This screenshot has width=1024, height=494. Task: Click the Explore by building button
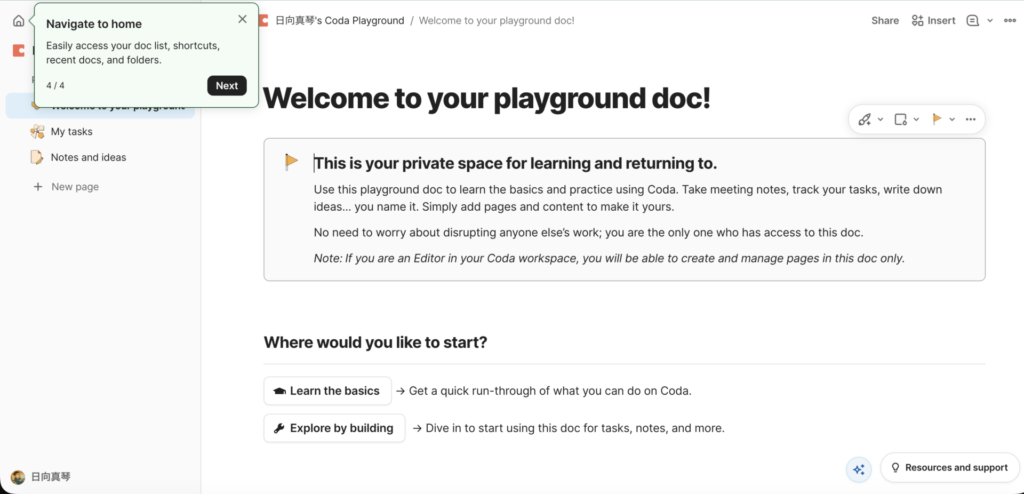[x=334, y=428]
